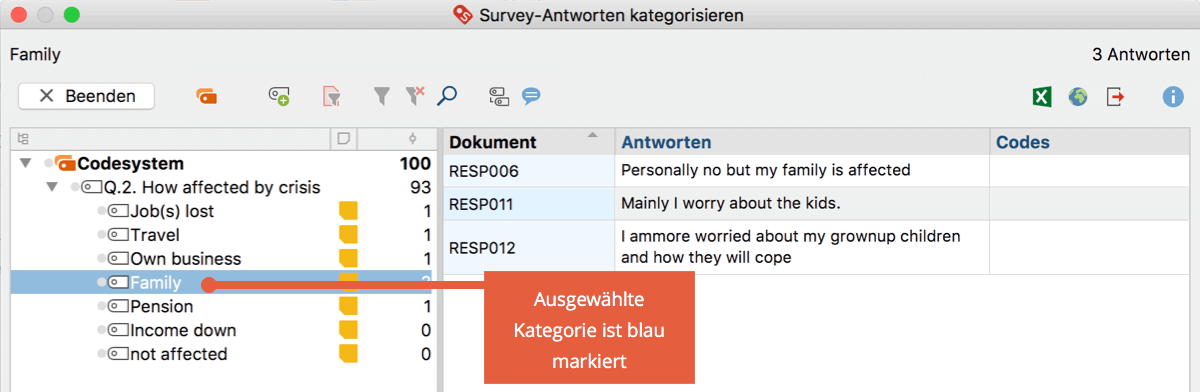Select the Pension code in tree
The height and width of the screenshot is (392, 1200).
[161, 306]
